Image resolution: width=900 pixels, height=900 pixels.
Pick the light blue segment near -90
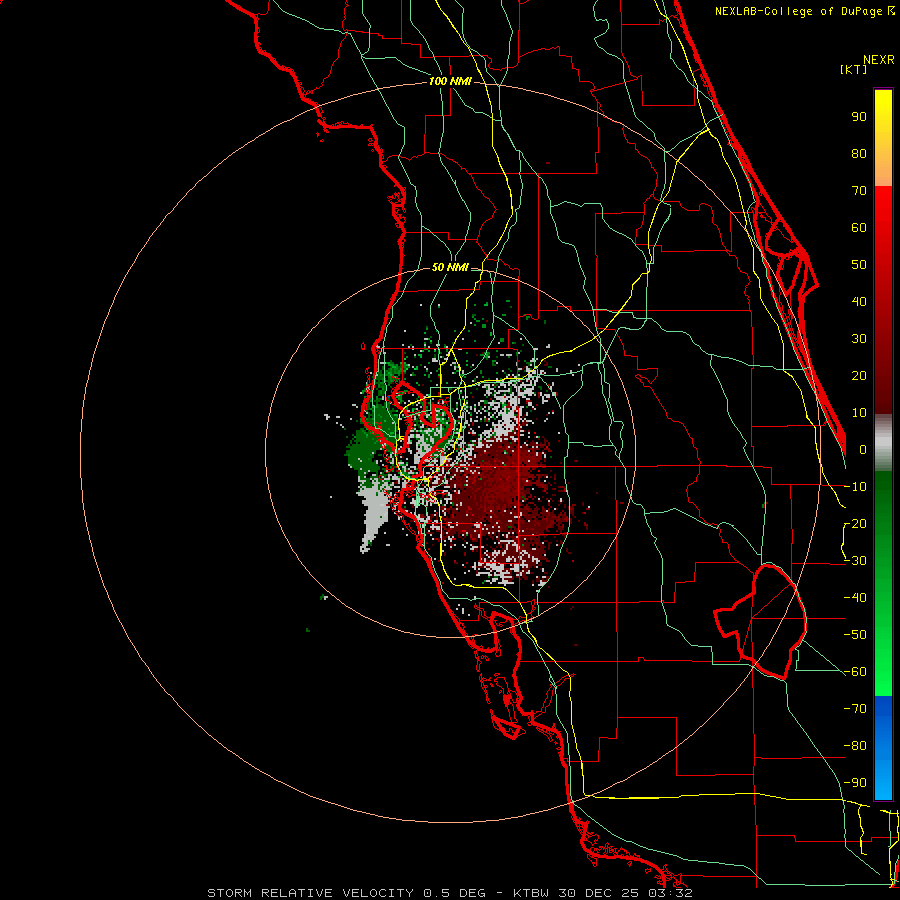[883, 781]
